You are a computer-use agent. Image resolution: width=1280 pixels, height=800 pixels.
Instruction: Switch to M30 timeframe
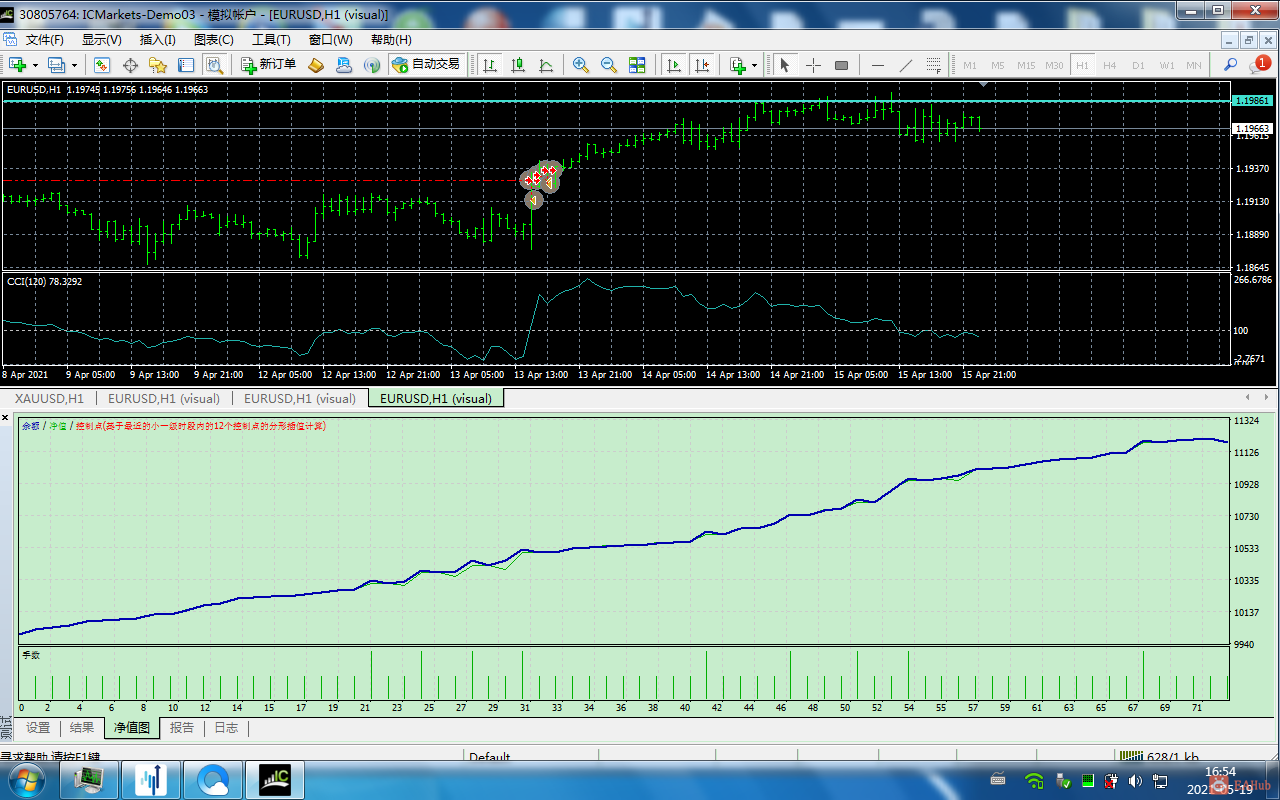[x=1054, y=65]
